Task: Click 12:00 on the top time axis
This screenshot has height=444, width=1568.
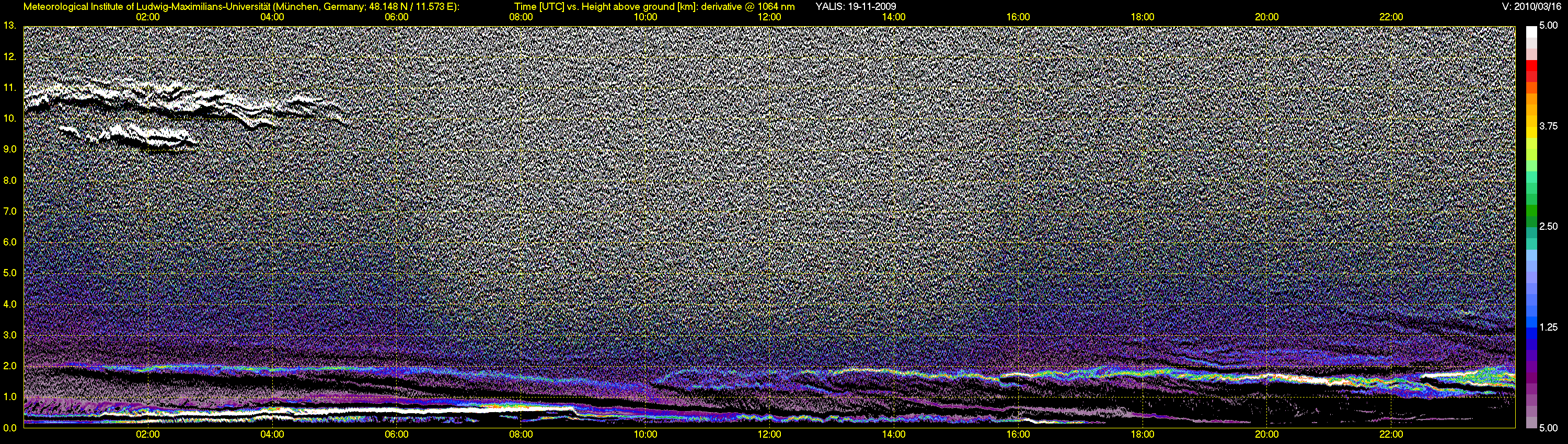Action: coord(769,17)
